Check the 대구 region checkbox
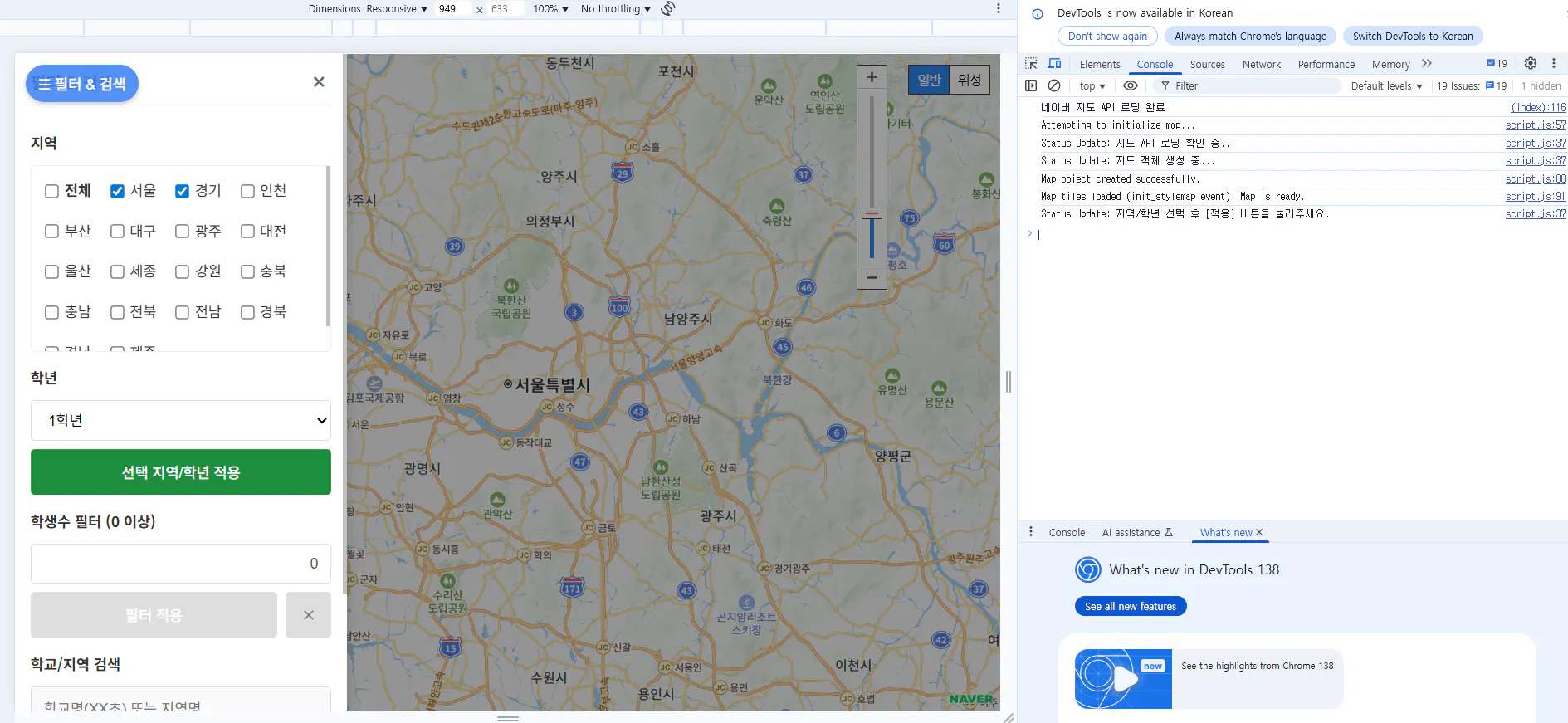 click(x=117, y=232)
